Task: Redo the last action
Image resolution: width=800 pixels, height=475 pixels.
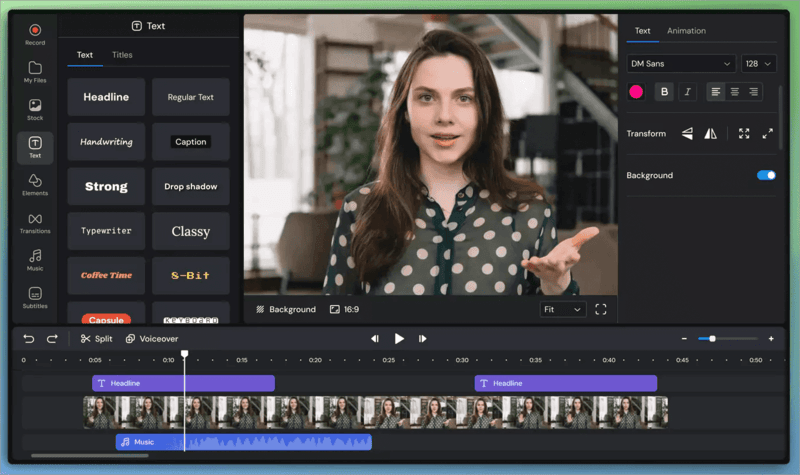Action: [52, 339]
